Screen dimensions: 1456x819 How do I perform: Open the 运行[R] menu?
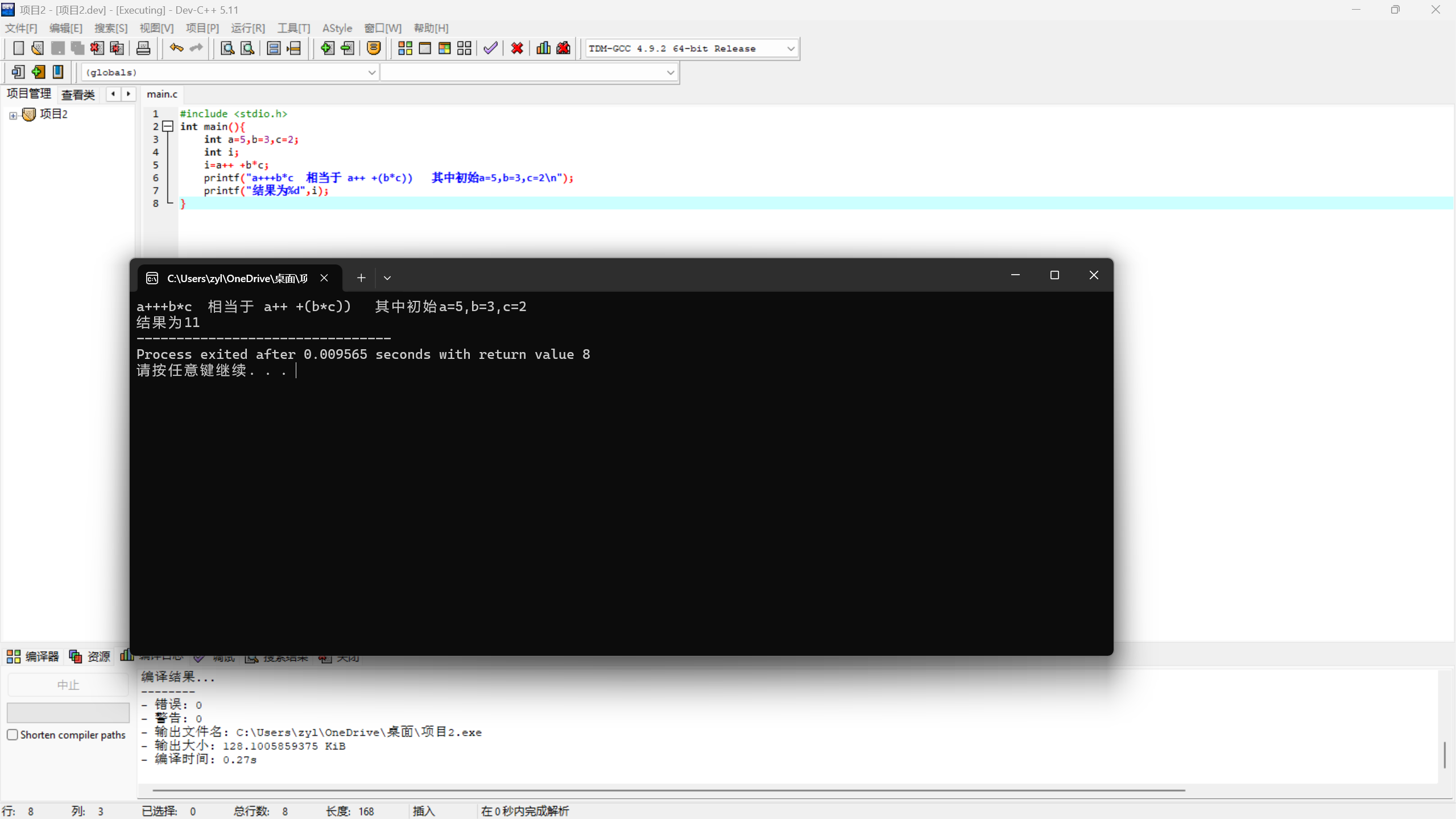[x=248, y=28]
